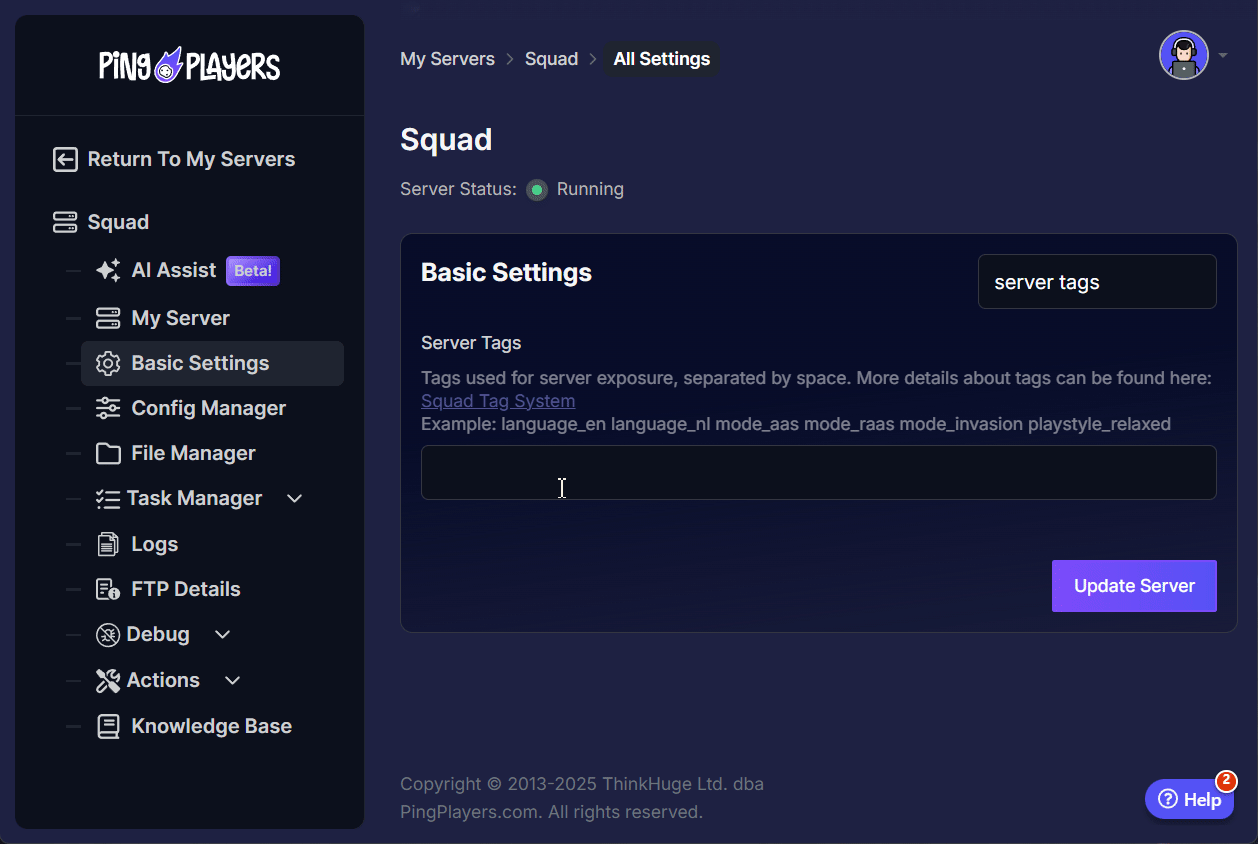The height and width of the screenshot is (844, 1258).
Task: Click the Squad entry in the sidebar tree
Action: pyautogui.click(x=118, y=222)
